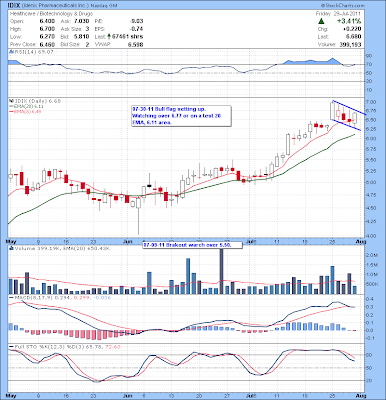
Task: Click the tallest volume bar near June 27
Action: click(x=221, y=271)
